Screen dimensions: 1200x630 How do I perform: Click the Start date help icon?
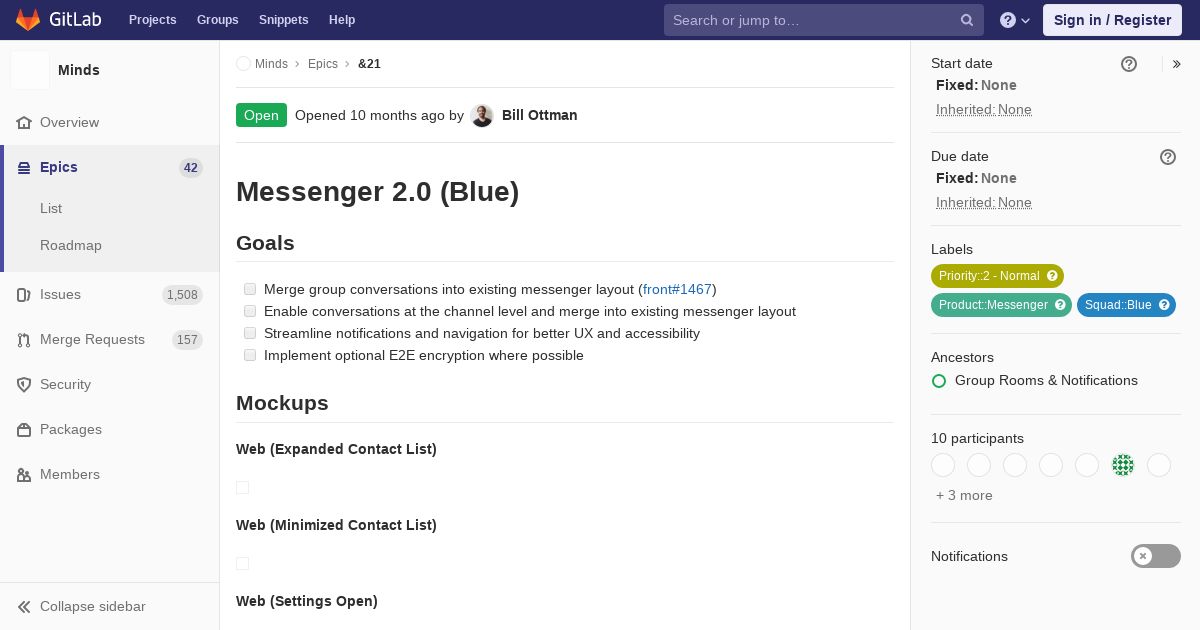tap(1129, 64)
